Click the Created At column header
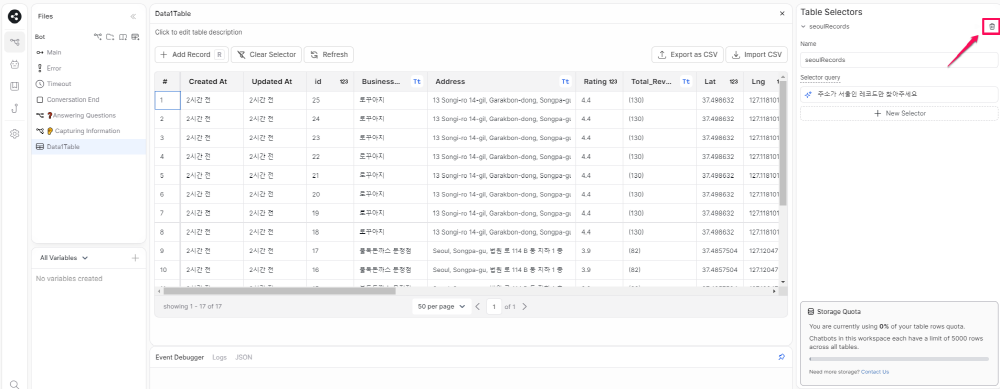The width and height of the screenshot is (1000, 389). [212, 82]
